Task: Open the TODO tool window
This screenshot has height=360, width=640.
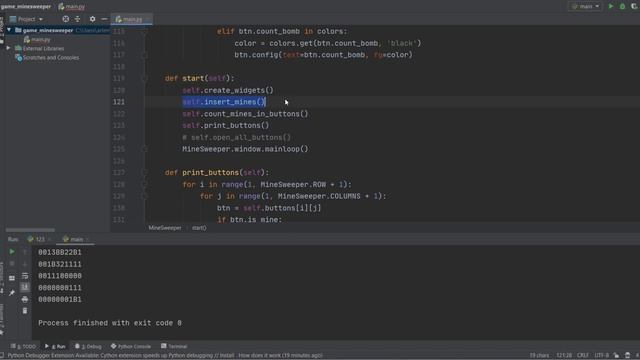Action: [24, 346]
